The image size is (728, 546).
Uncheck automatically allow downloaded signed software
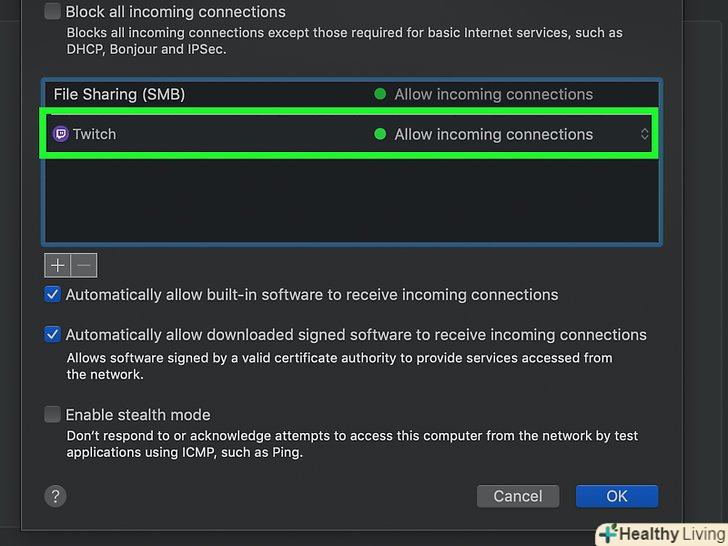(53, 335)
